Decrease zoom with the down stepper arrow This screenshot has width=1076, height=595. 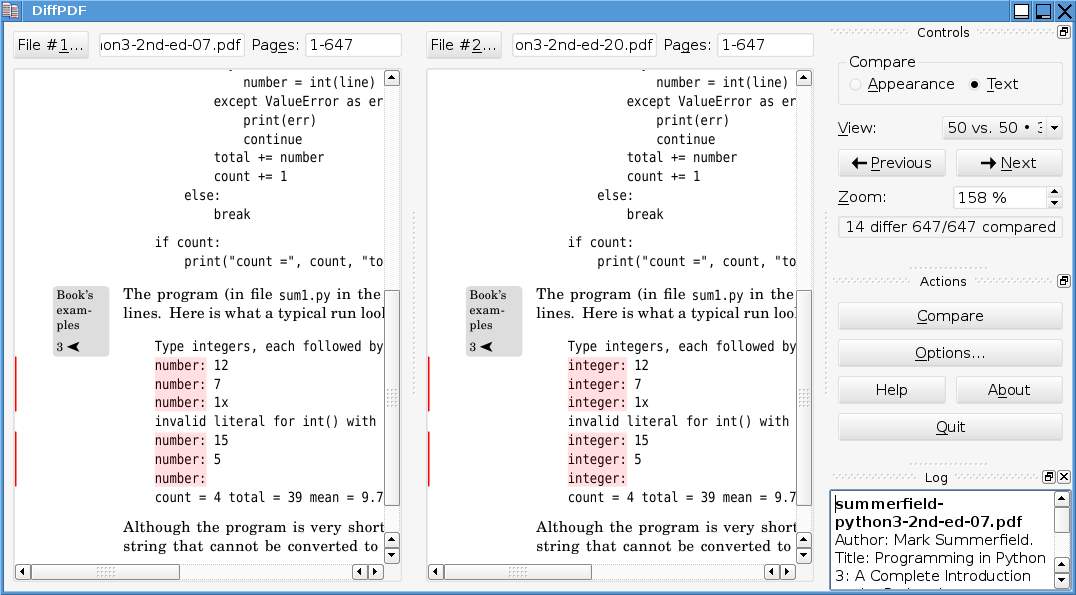click(x=1054, y=202)
